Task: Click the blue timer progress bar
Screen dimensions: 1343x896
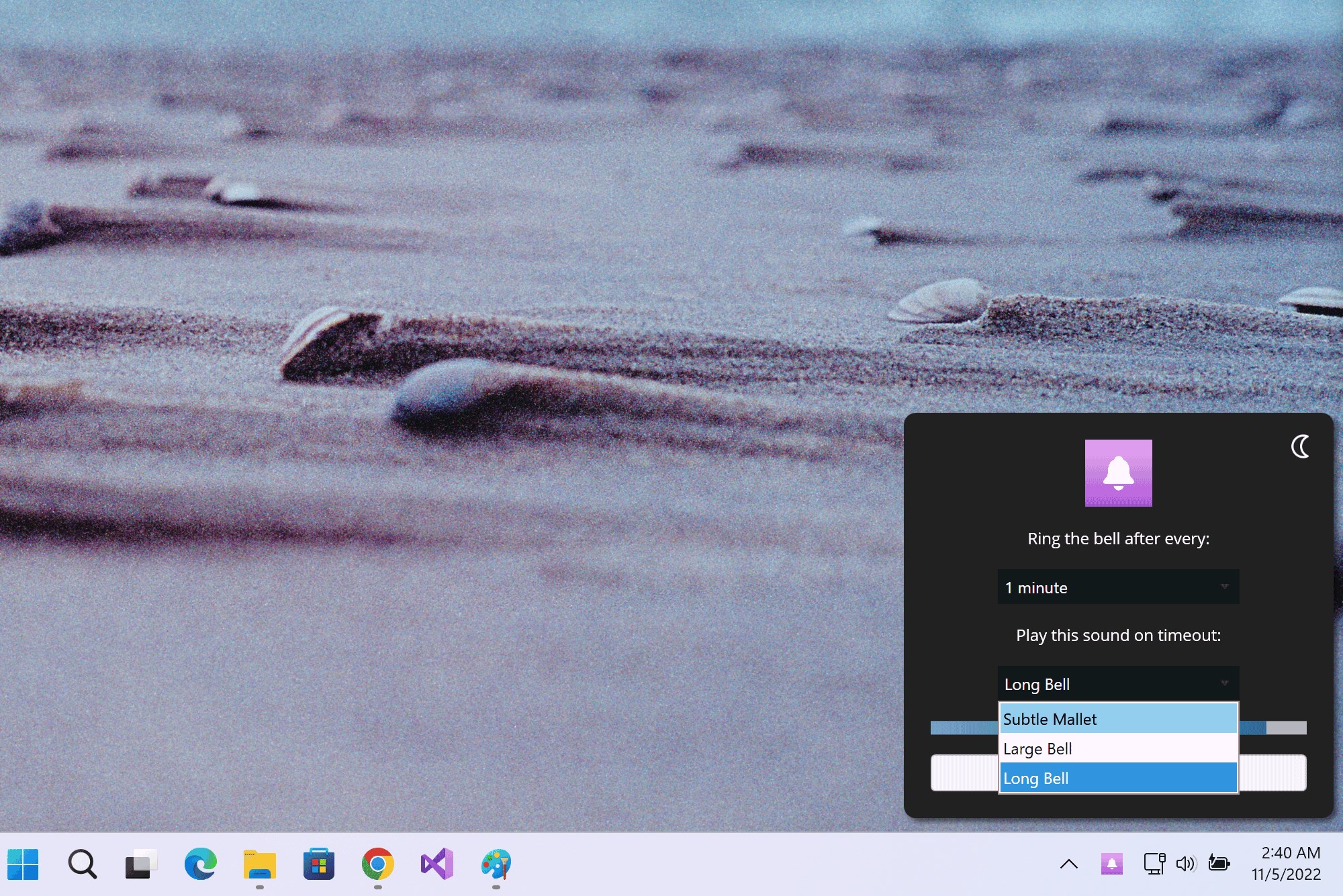Action: pos(964,728)
